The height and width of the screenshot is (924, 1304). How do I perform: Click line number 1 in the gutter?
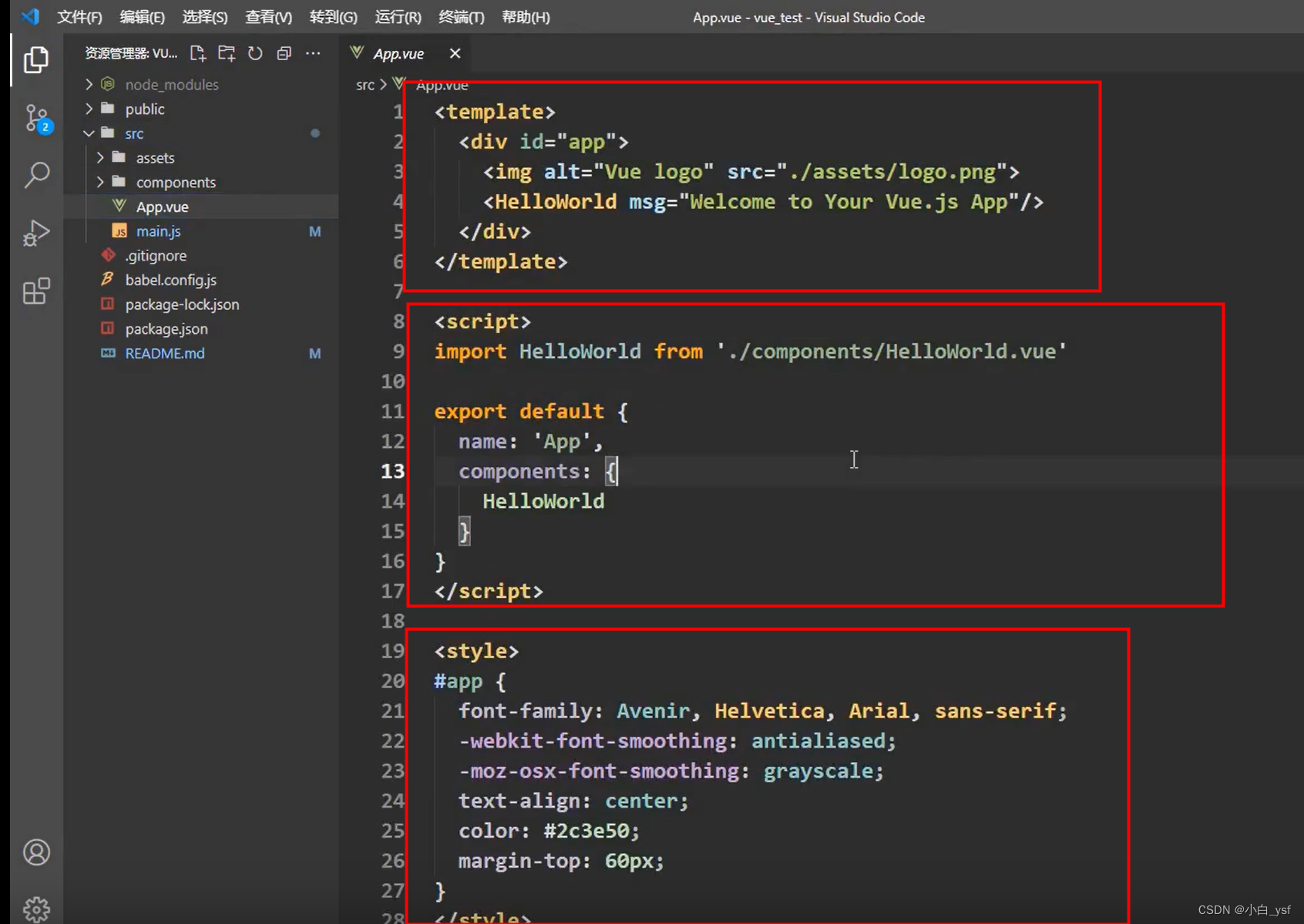click(398, 112)
